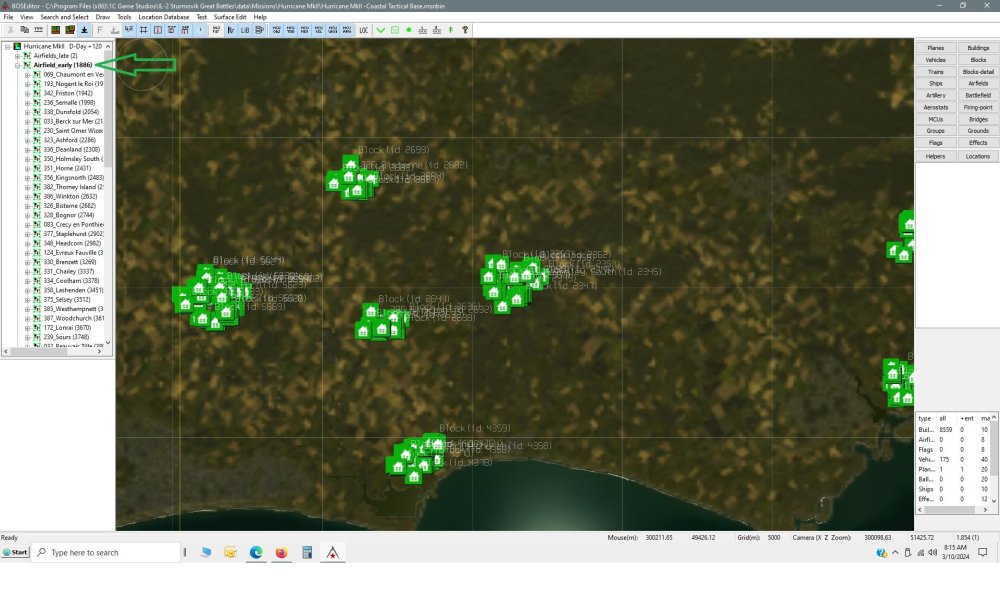
Task: Expand the 342_Friston tree node
Action: click(x=27, y=93)
